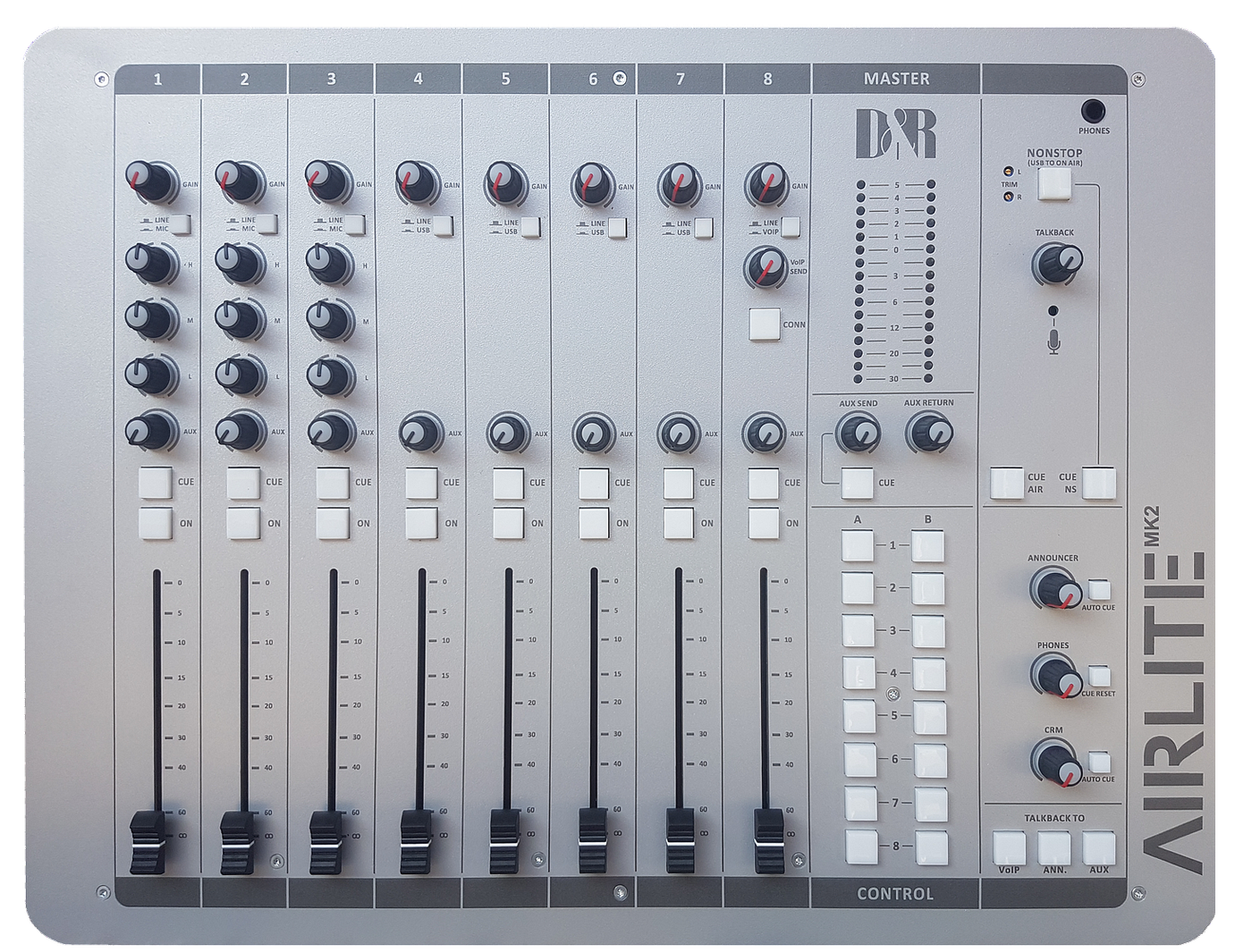Click the PHONES headphone jack socket
1252x952 pixels.
(x=1093, y=111)
